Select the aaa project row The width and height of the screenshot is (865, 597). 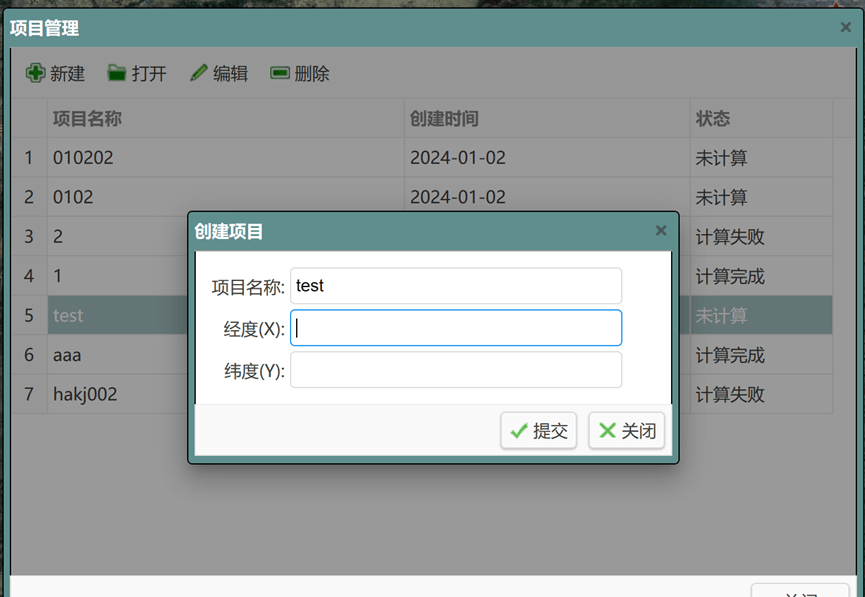(x=100, y=355)
